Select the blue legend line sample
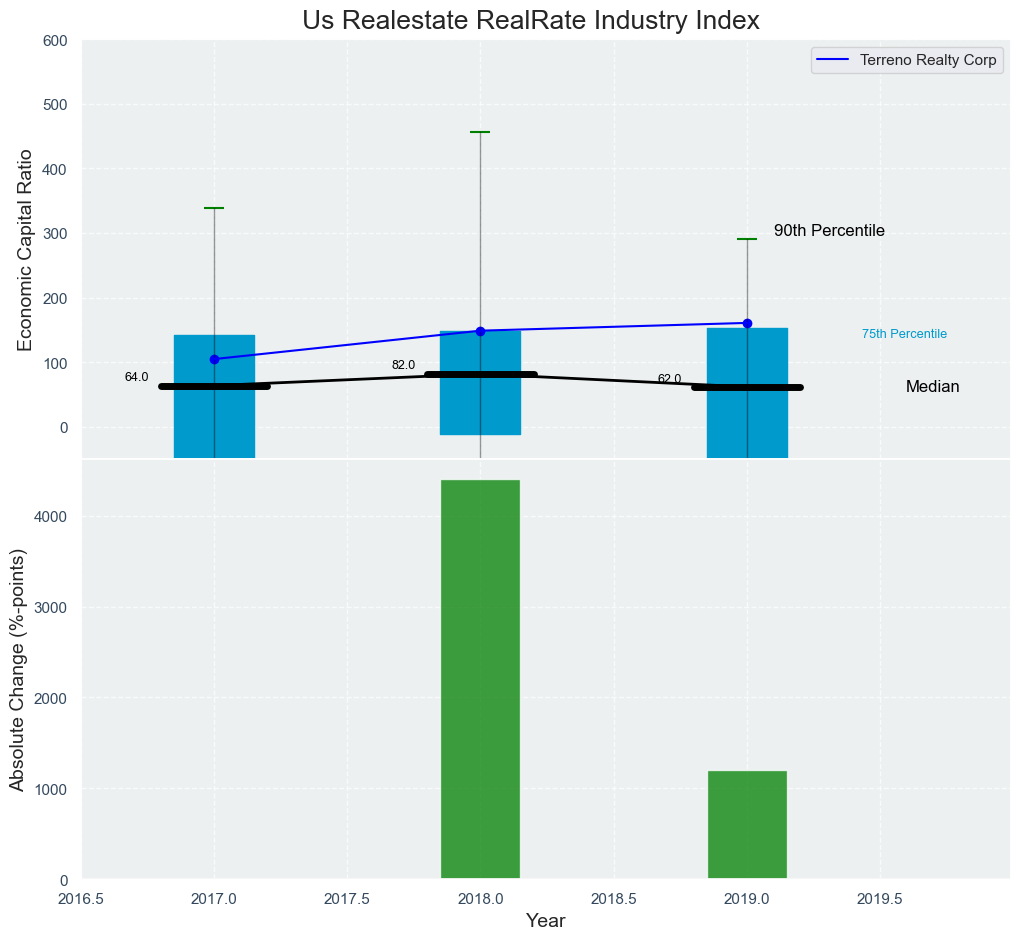 [834, 60]
